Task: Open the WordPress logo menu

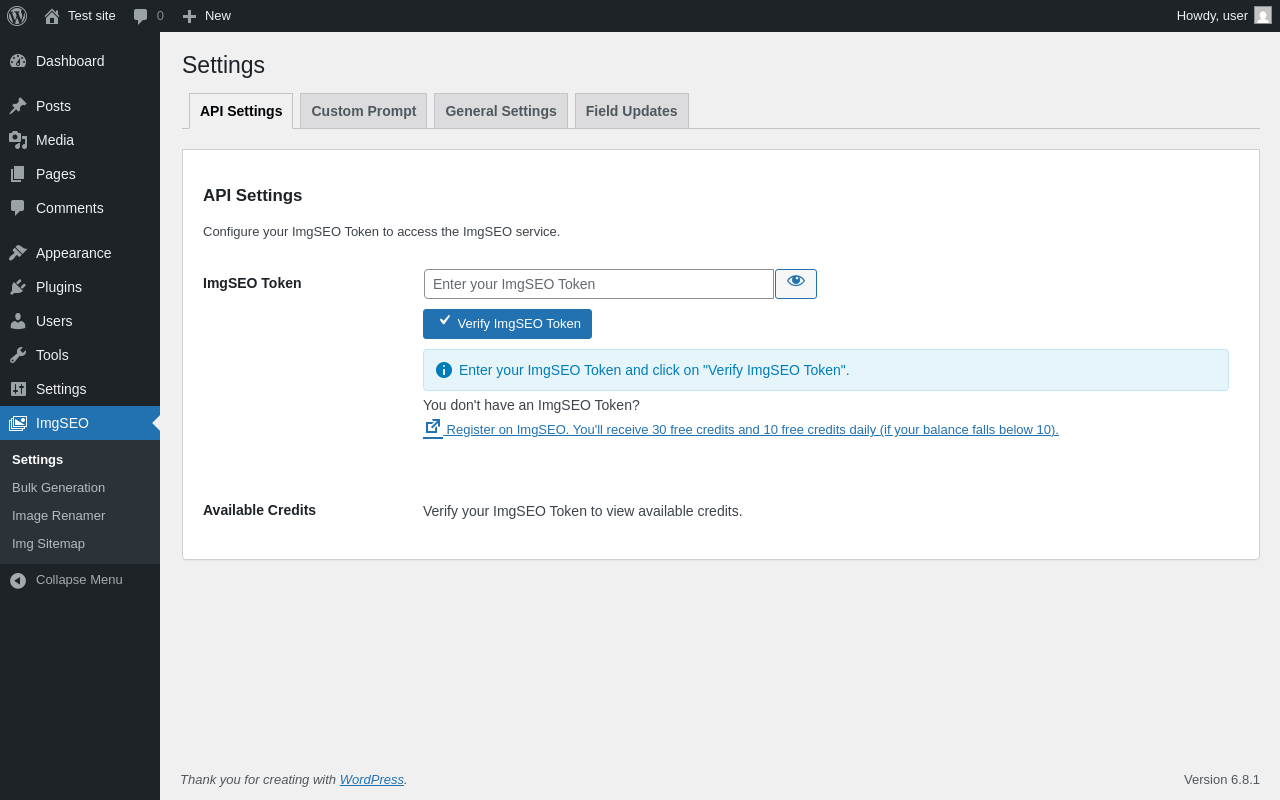Action: coord(17,16)
